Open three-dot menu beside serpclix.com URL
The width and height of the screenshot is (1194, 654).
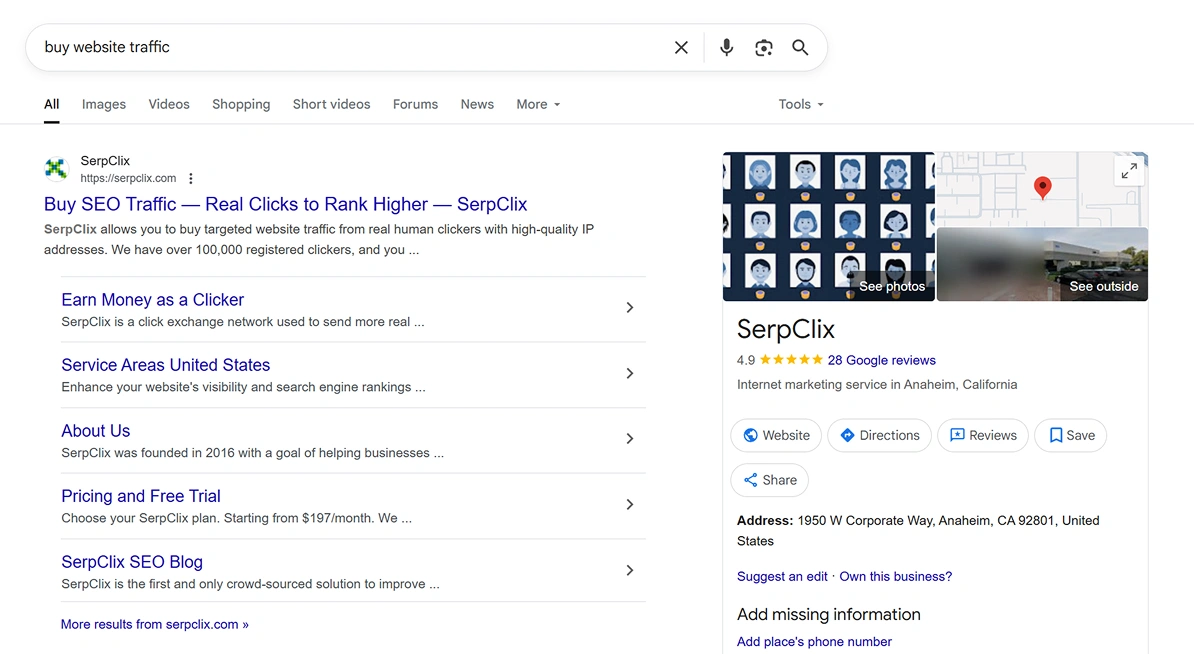pyautogui.click(x=190, y=178)
